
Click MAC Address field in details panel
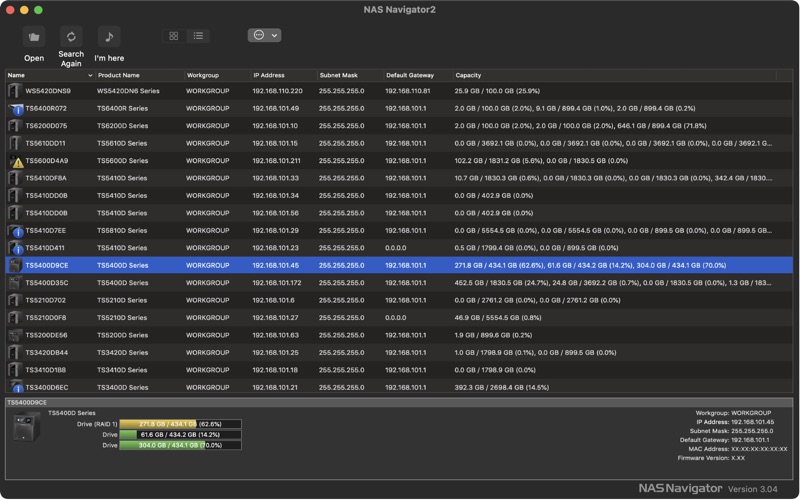pyautogui.click(x=737, y=449)
